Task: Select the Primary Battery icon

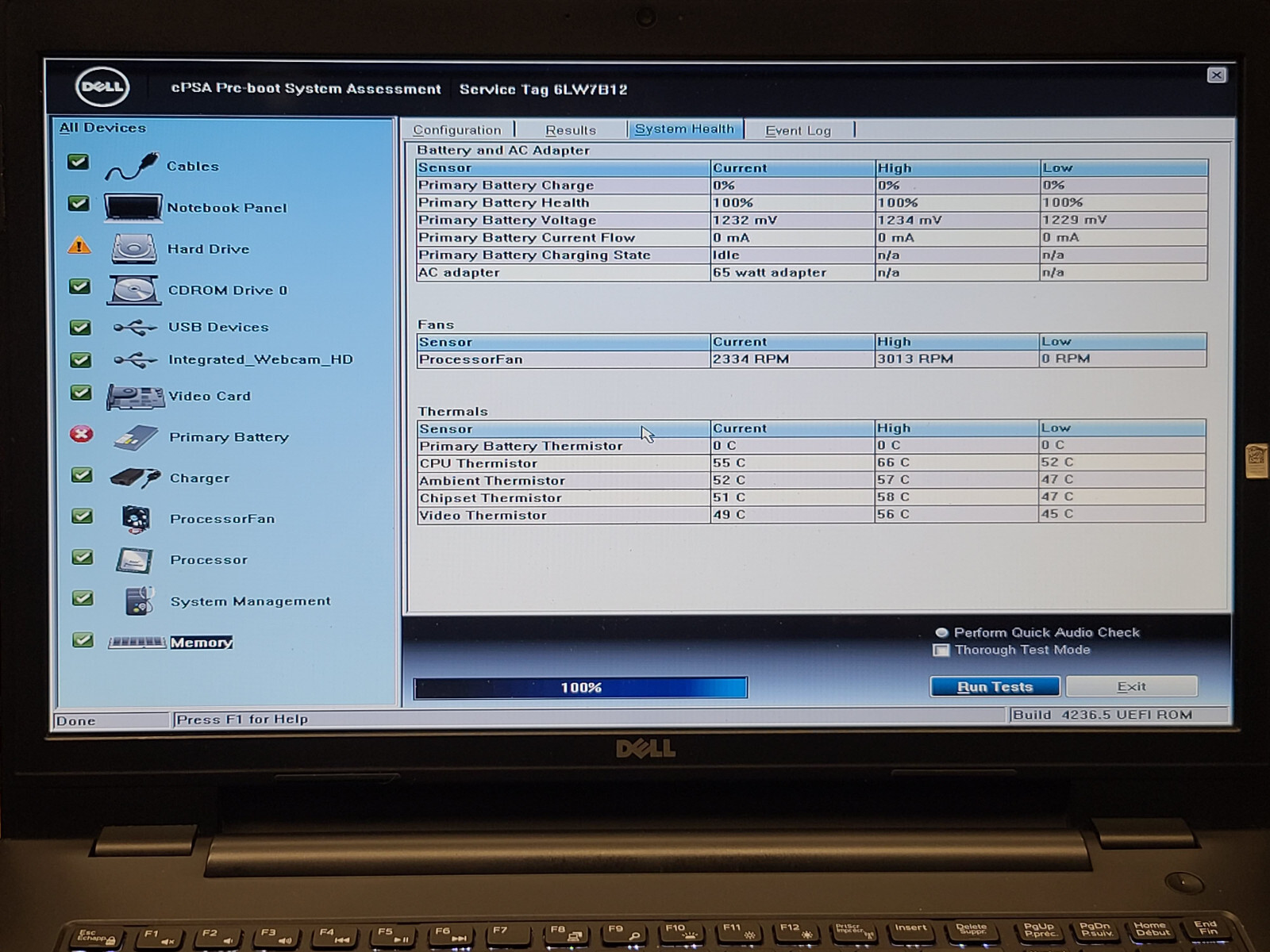Action: [x=136, y=437]
